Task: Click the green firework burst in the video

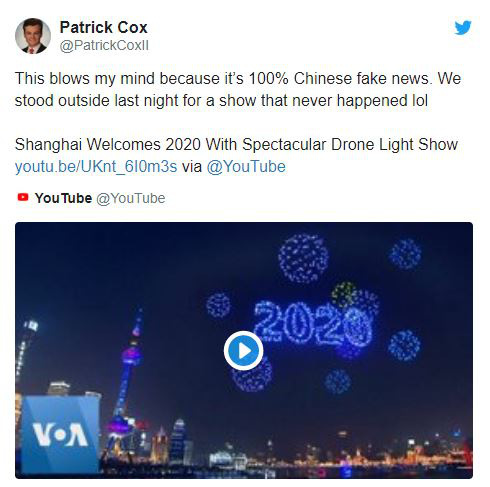Action: coord(344,295)
